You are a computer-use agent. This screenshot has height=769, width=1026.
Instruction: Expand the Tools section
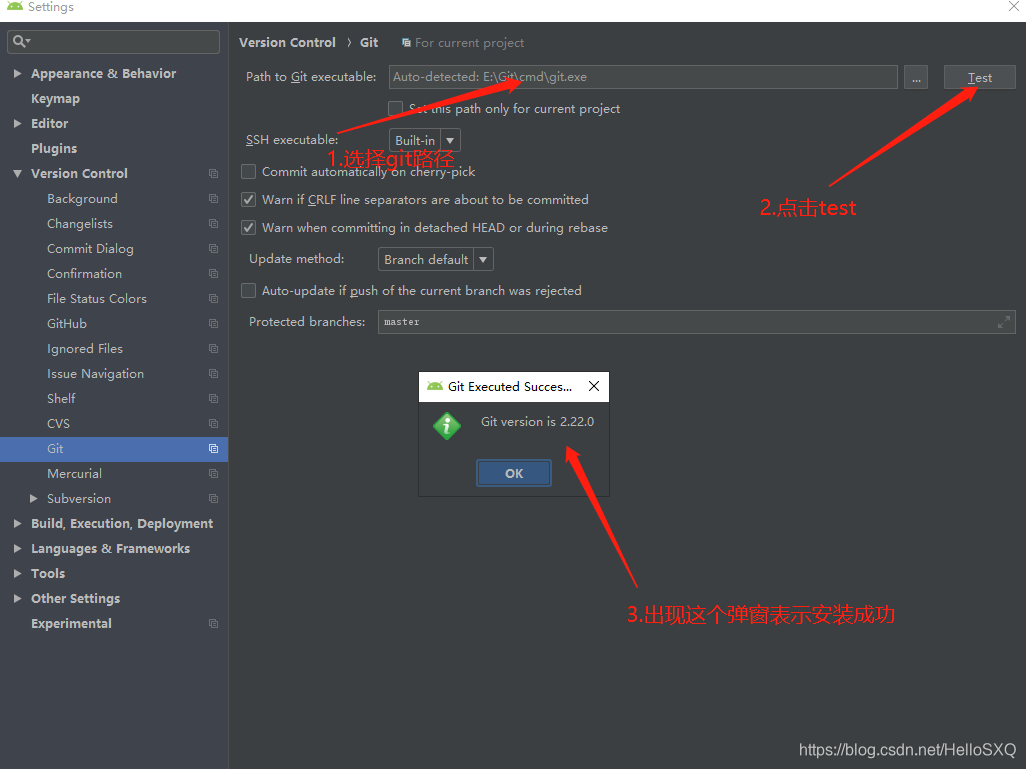18,573
